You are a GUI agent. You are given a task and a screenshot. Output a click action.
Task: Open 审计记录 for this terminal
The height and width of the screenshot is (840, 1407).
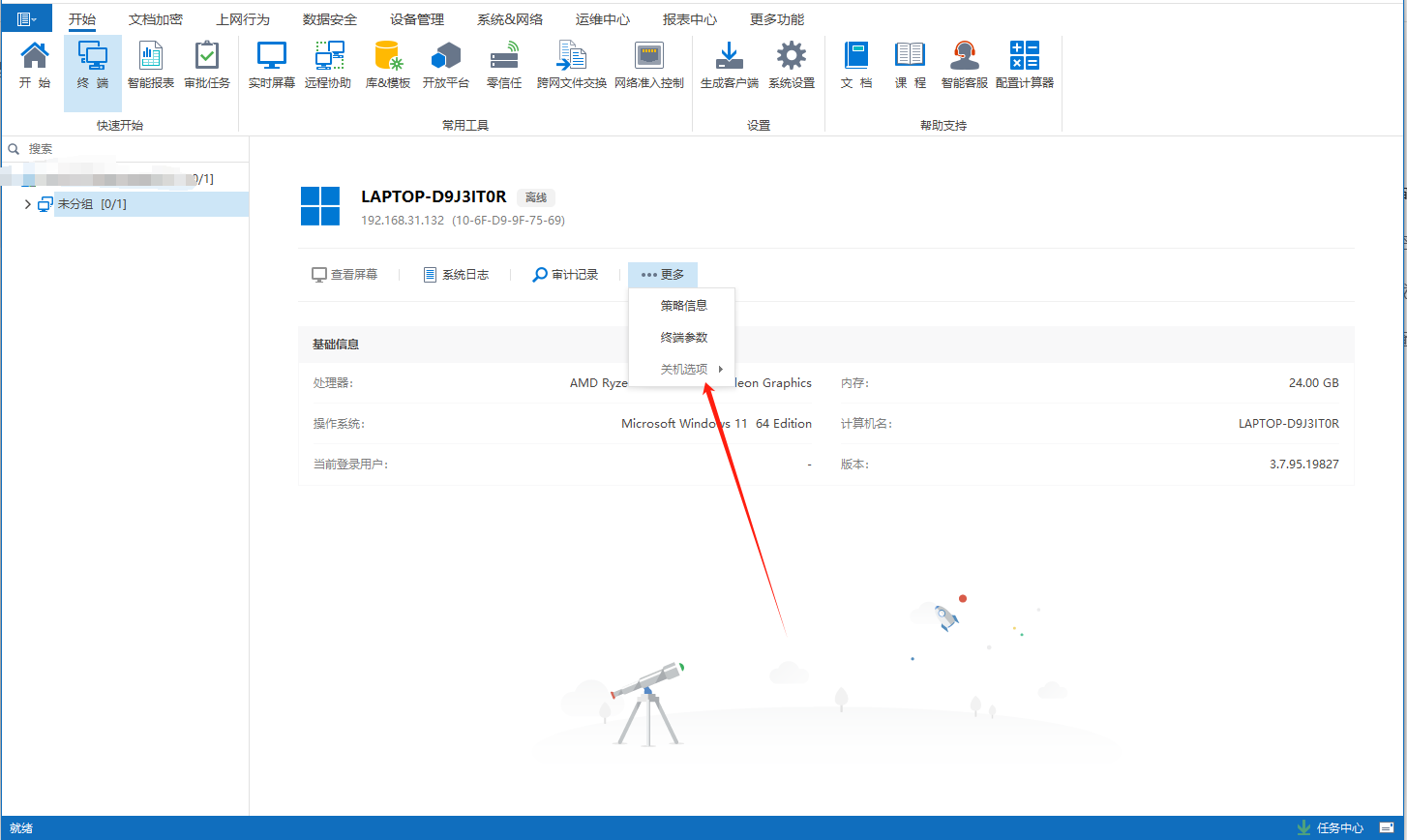pyautogui.click(x=566, y=275)
